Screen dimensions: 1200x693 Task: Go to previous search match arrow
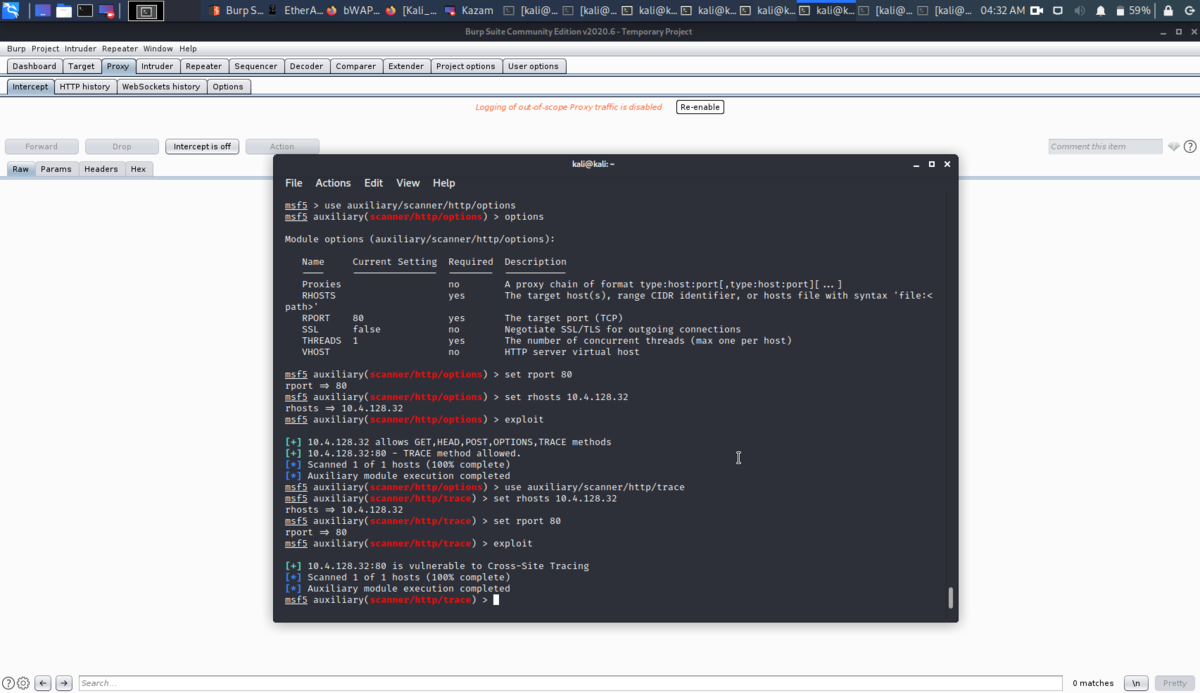[x=43, y=683]
